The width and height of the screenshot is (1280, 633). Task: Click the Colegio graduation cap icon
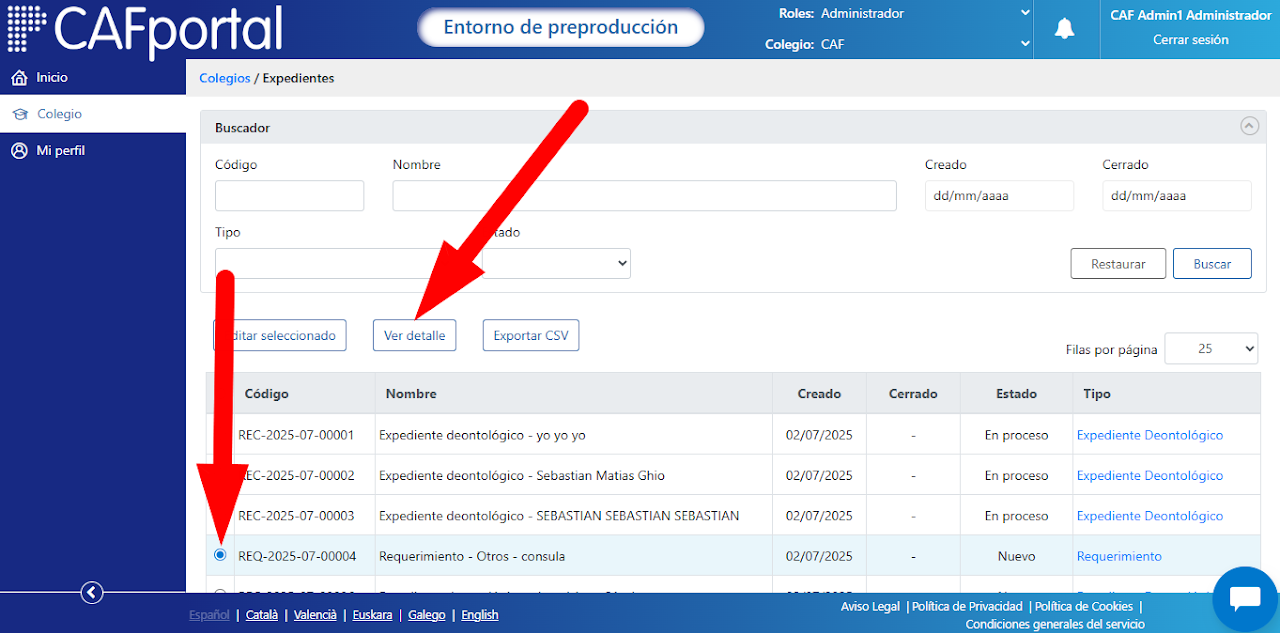pyautogui.click(x=20, y=114)
